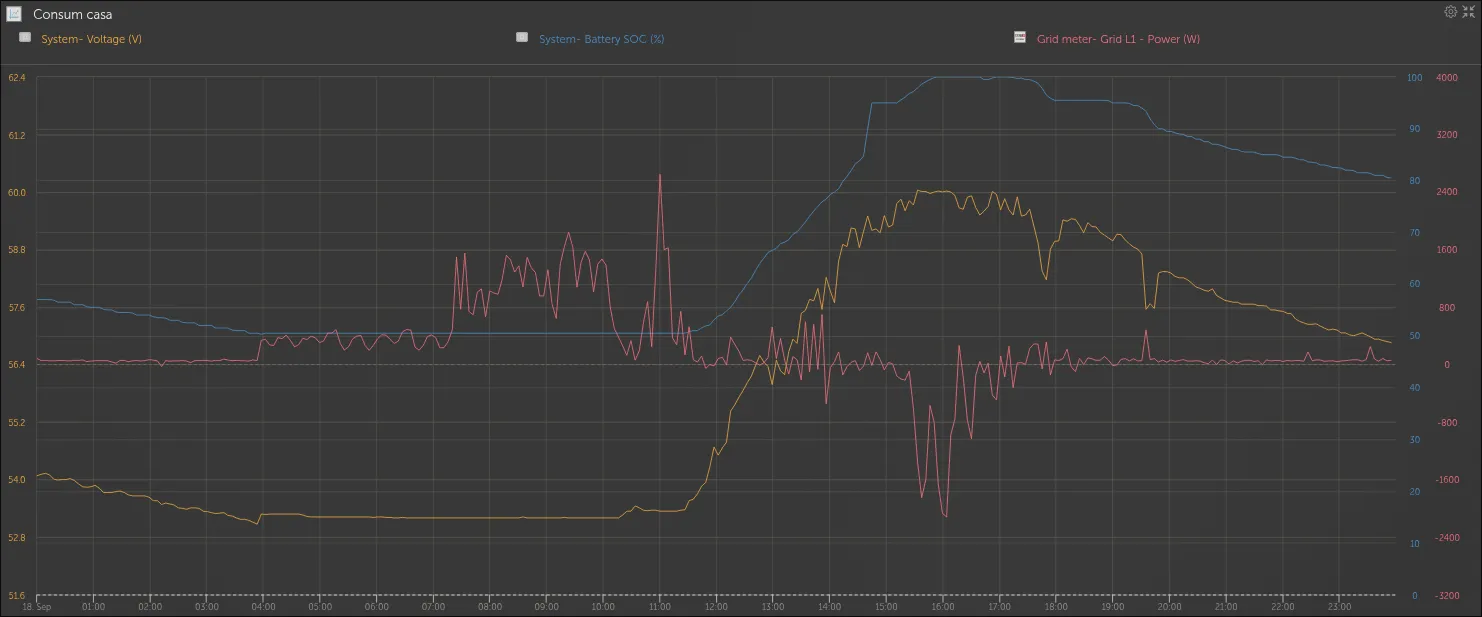This screenshot has width=1482, height=617.
Task: Click the 4000 value on the power axis
Action: coord(1446,77)
